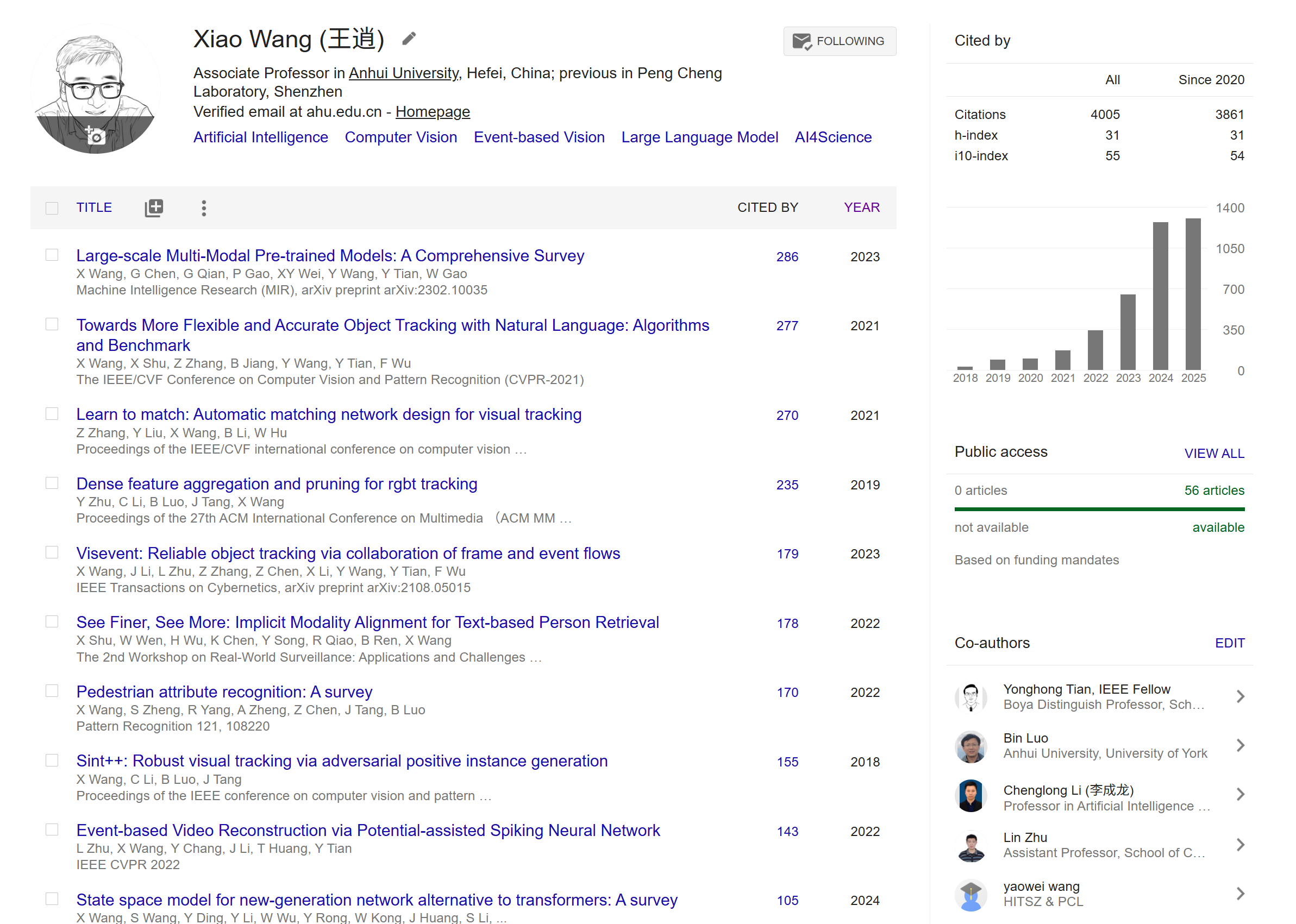Click the 2024 citations bar in chart
This screenshot has height=924, width=1296.
pos(1160,296)
